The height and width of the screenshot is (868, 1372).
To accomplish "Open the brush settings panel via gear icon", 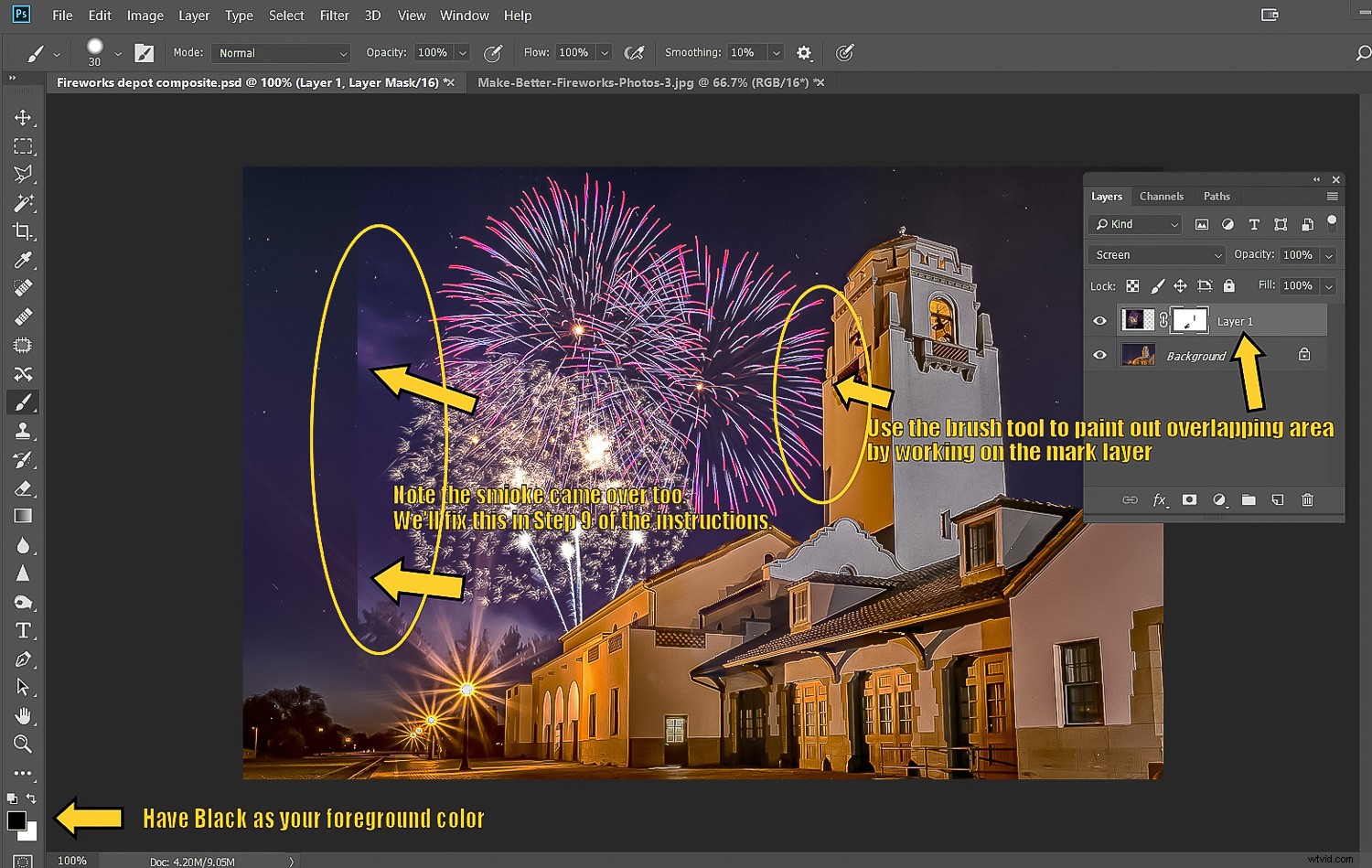I will (804, 52).
